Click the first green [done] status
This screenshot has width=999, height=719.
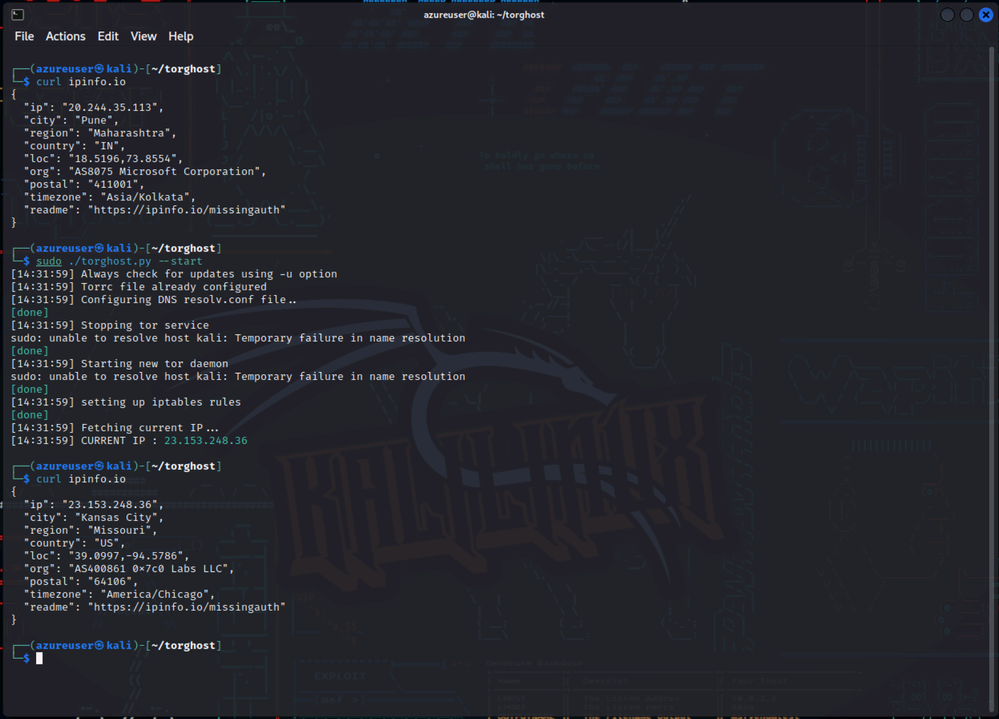(29, 313)
